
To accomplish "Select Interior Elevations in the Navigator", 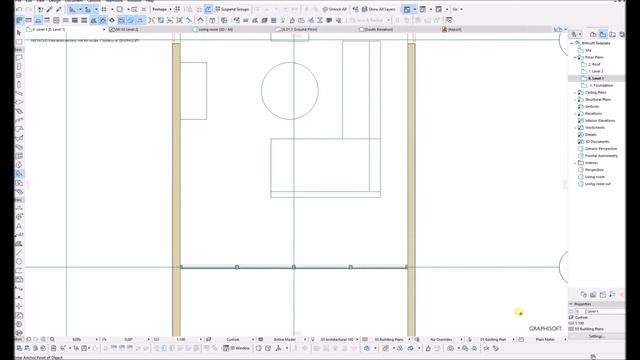I will click(x=600, y=120).
